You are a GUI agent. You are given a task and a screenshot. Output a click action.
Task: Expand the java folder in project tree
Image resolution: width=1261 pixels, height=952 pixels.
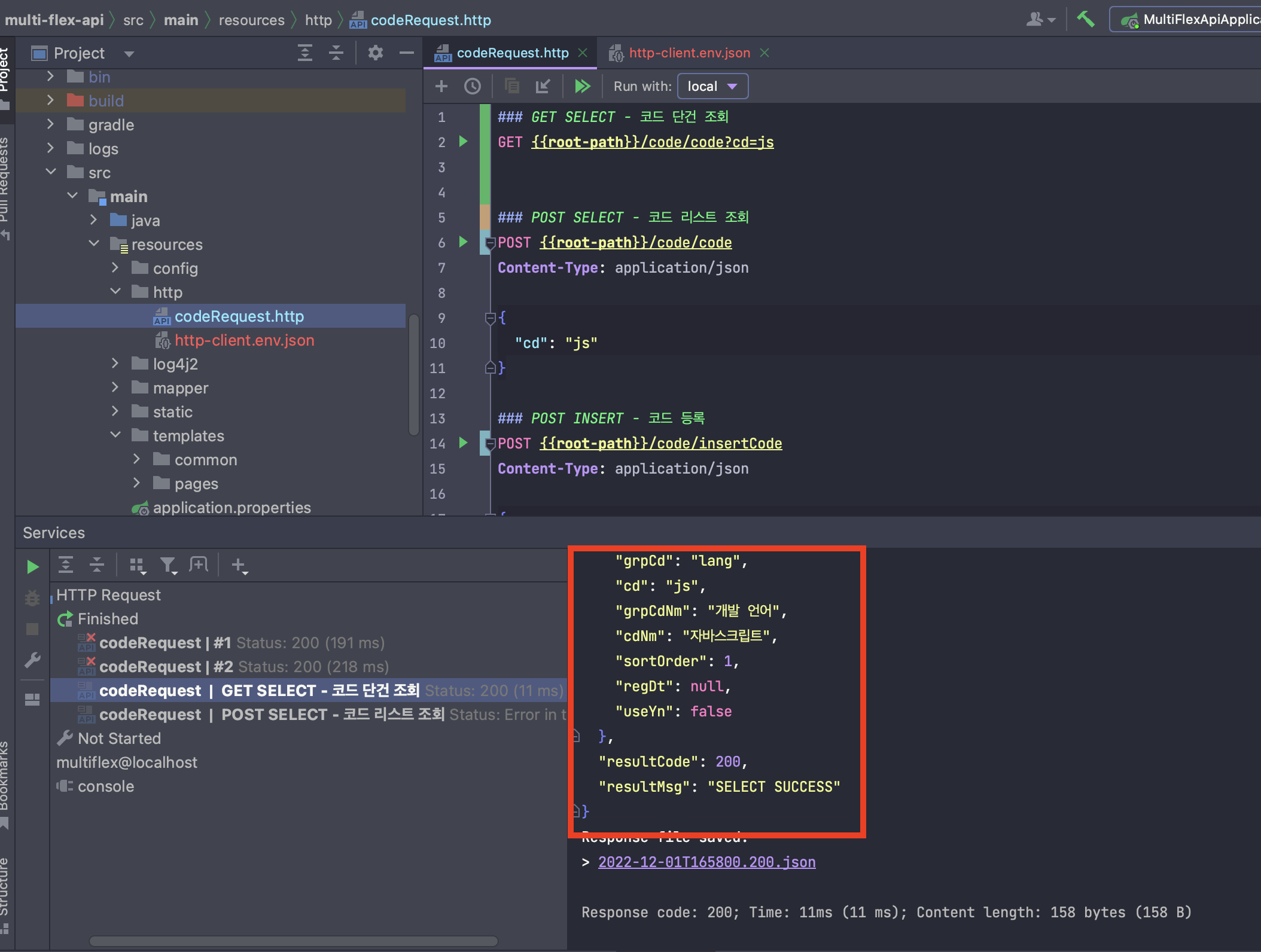(x=93, y=220)
